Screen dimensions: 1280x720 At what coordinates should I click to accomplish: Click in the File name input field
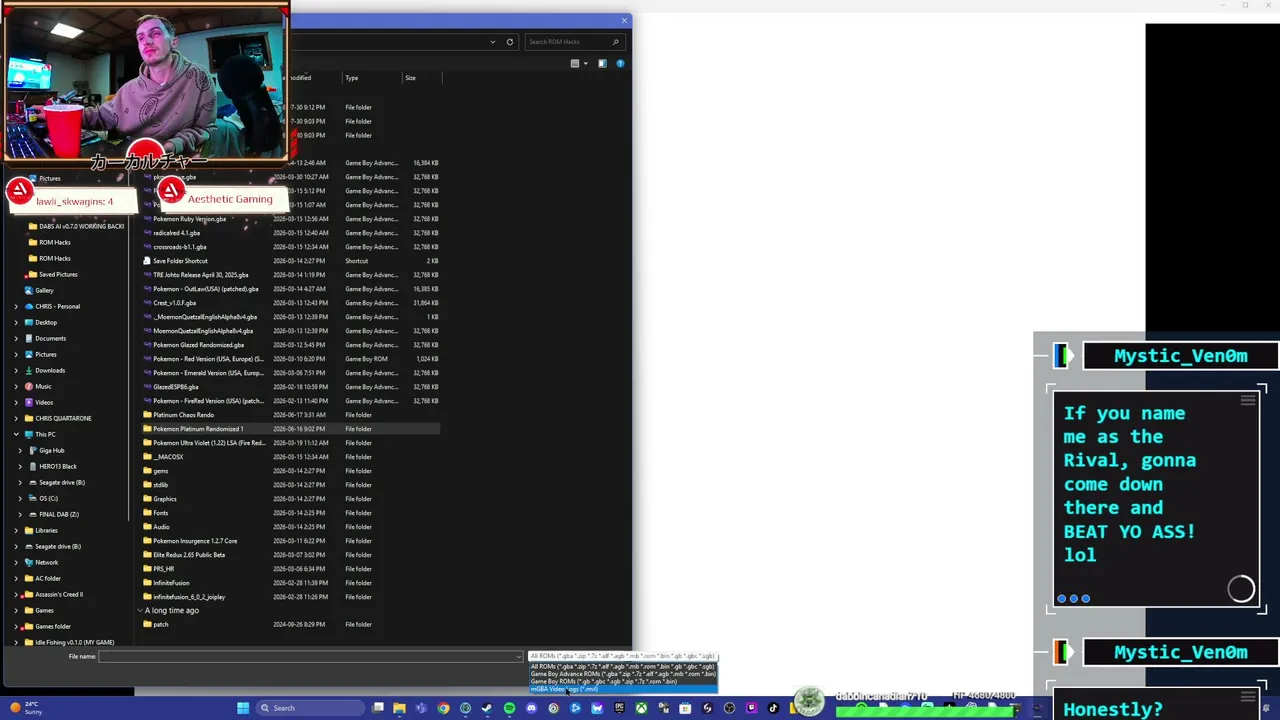(310, 657)
